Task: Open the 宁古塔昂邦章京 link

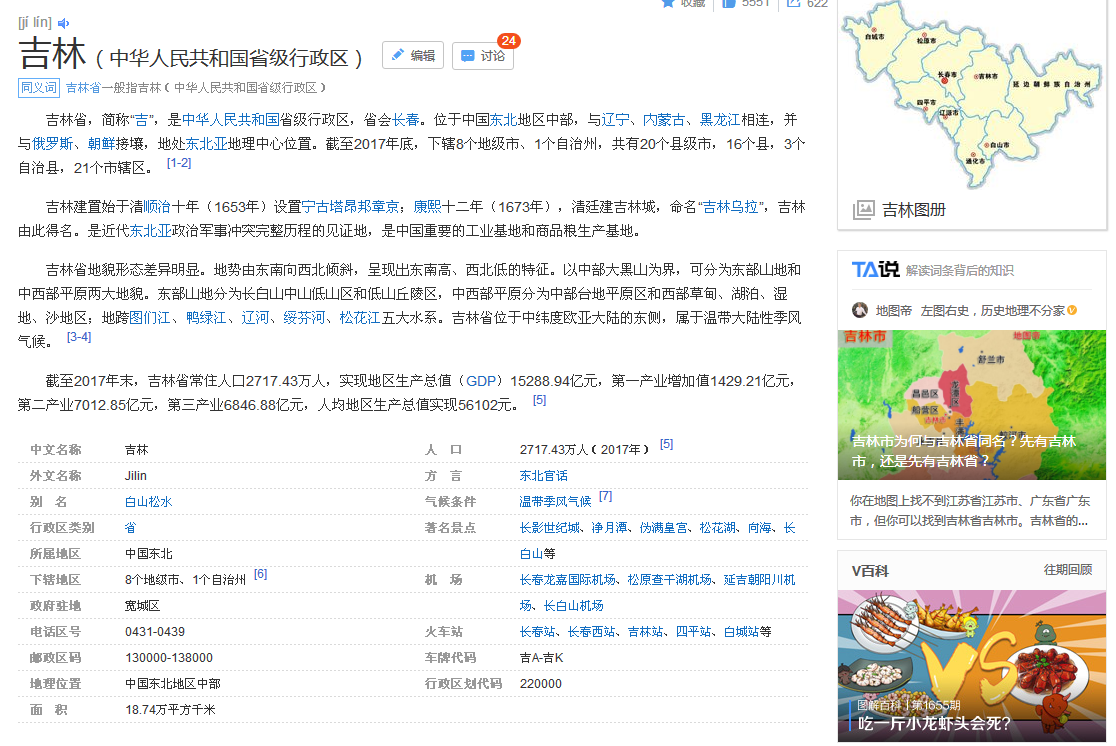Action: coord(350,206)
